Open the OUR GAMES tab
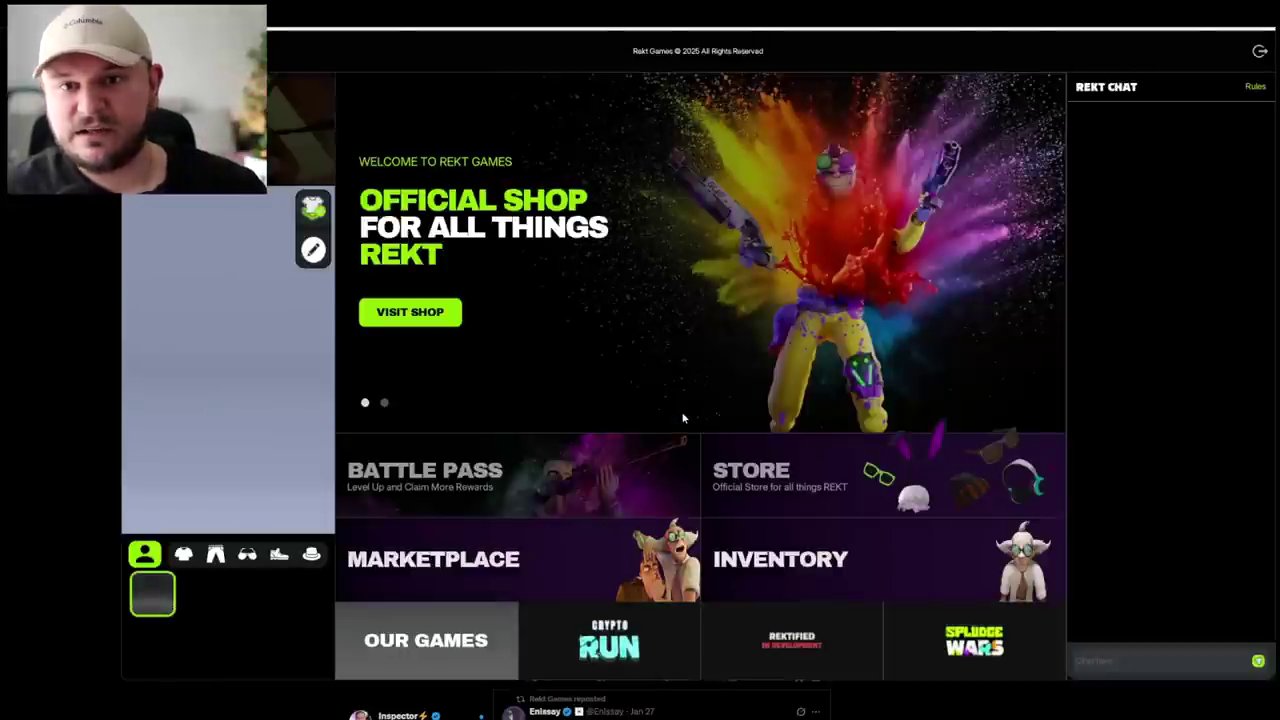1280x720 pixels. [x=426, y=640]
